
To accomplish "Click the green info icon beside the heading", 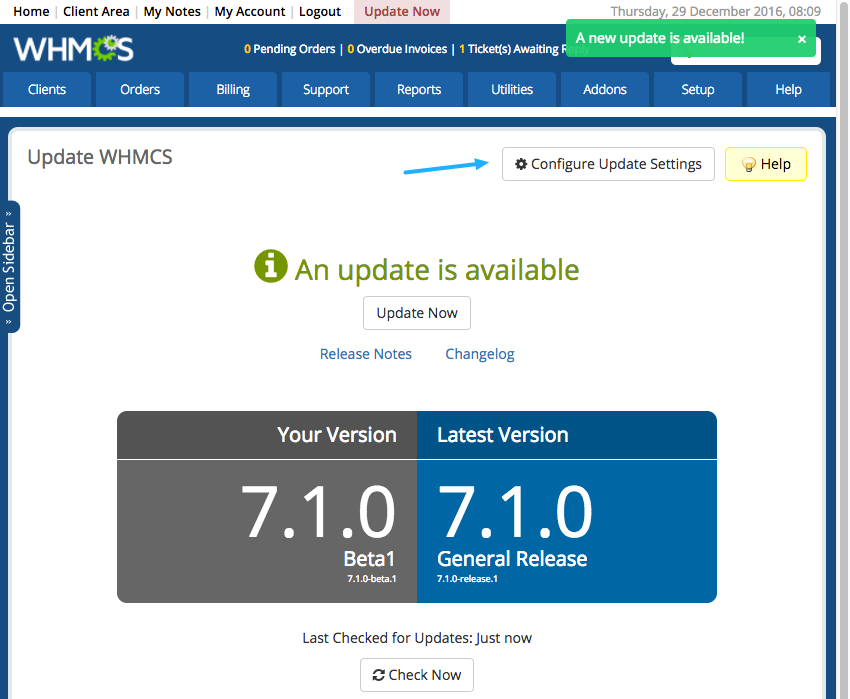I will 271,266.
